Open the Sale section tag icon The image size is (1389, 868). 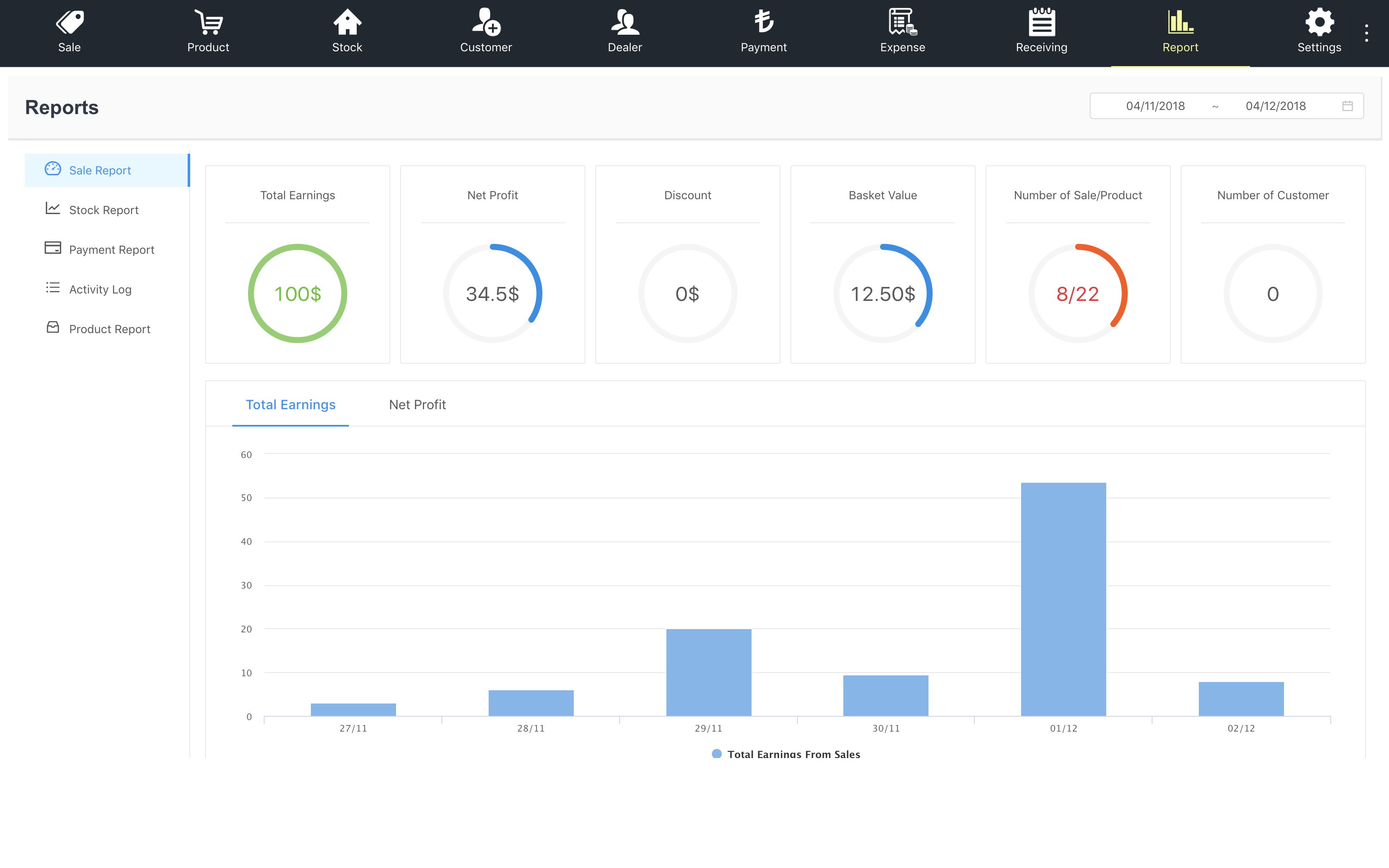point(69,23)
